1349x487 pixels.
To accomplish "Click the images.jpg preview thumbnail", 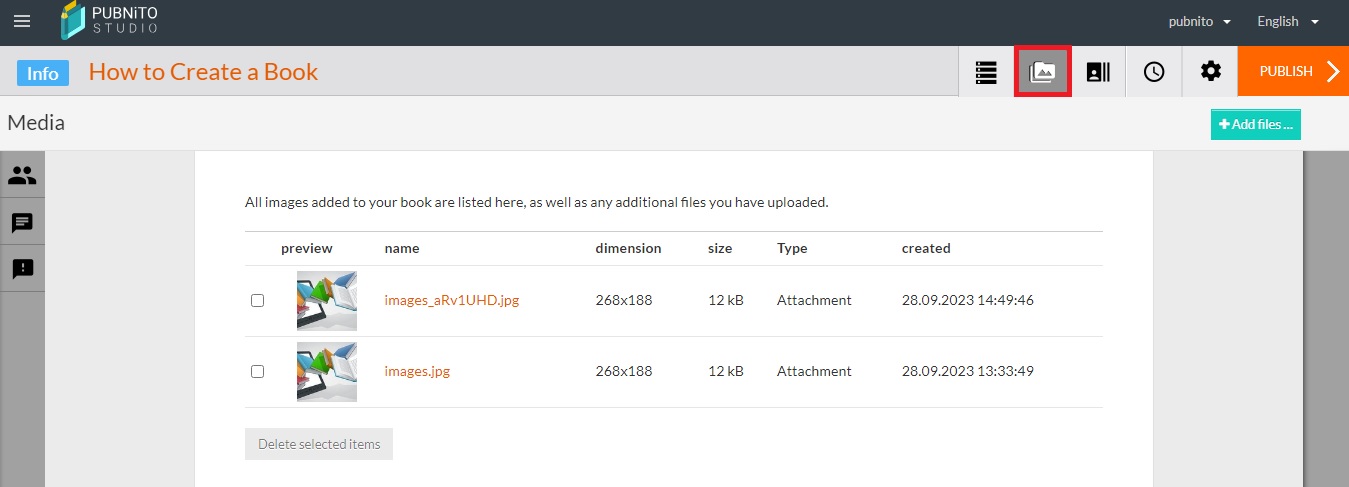I will (x=327, y=372).
